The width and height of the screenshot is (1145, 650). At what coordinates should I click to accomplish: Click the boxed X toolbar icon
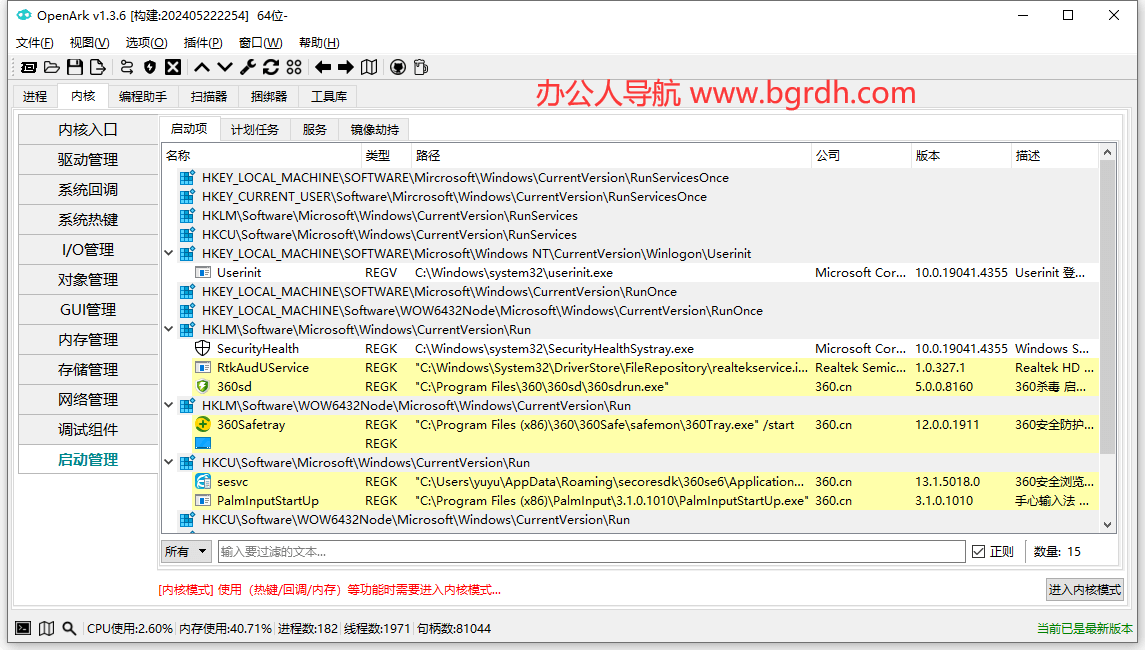click(173, 68)
